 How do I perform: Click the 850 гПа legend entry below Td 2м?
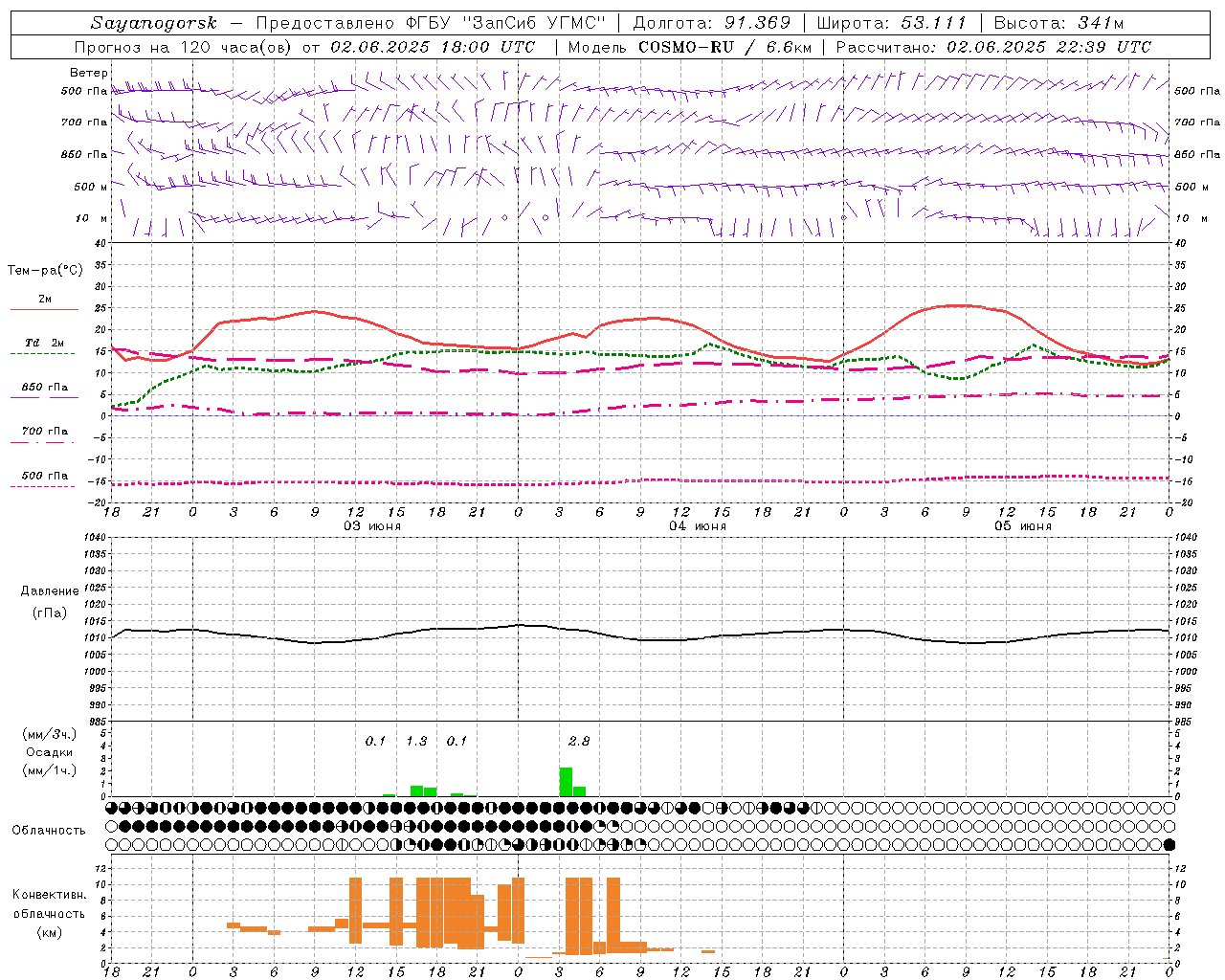click(45, 388)
